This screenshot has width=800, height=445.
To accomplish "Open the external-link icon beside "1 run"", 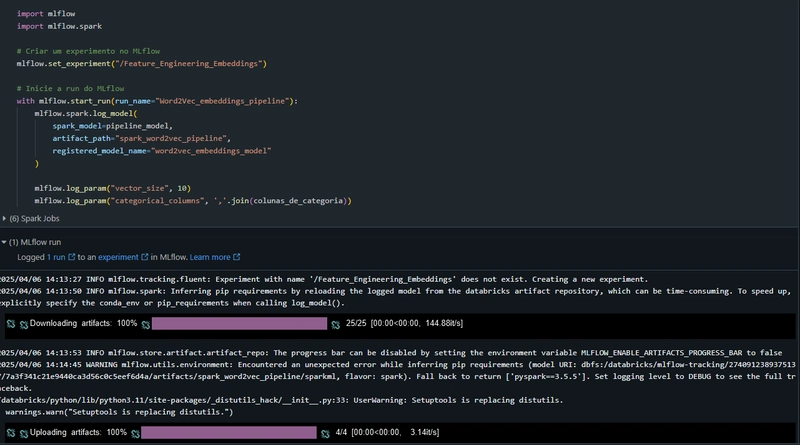I will [71, 257].
